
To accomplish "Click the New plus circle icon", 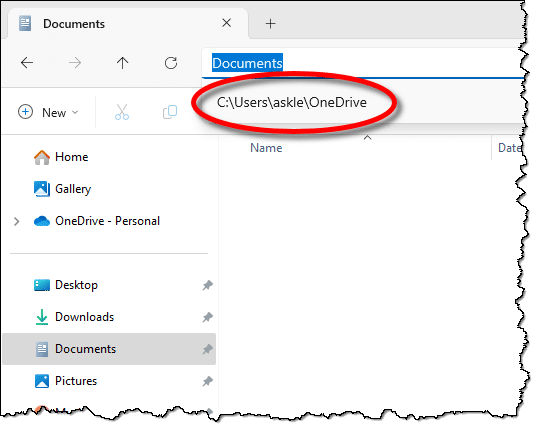I will [x=25, y=112].
